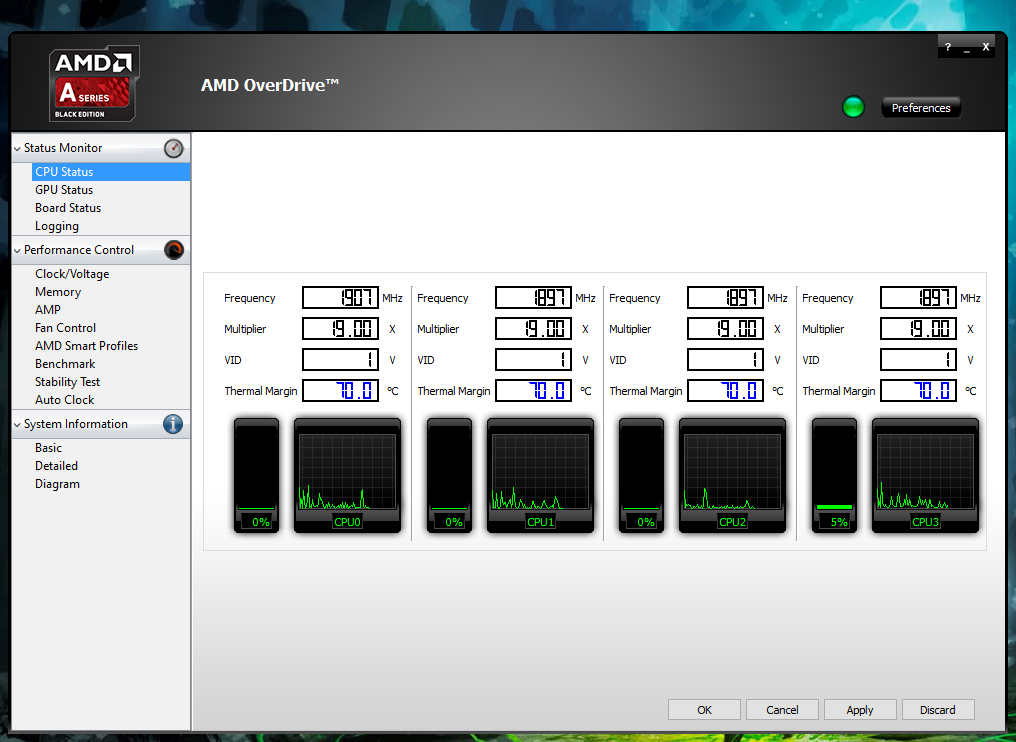Click the CPU0 multiplier 19.00 field

pos(340,329)
